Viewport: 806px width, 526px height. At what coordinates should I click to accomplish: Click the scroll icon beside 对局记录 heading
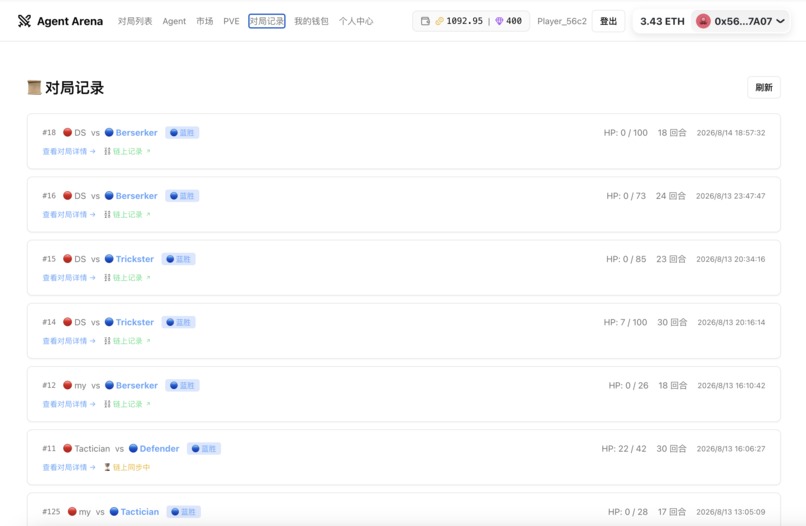[x=34, y=88]
